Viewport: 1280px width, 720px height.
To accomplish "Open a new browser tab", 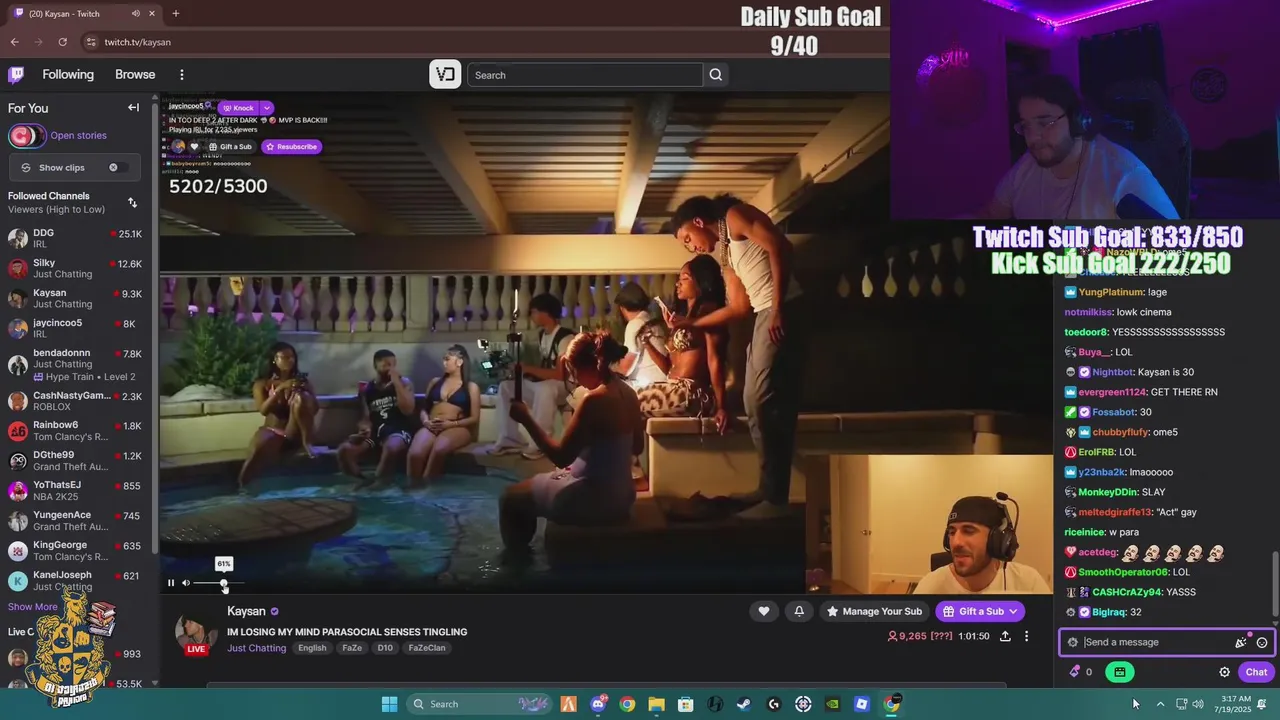I will (x=175, y=13).
